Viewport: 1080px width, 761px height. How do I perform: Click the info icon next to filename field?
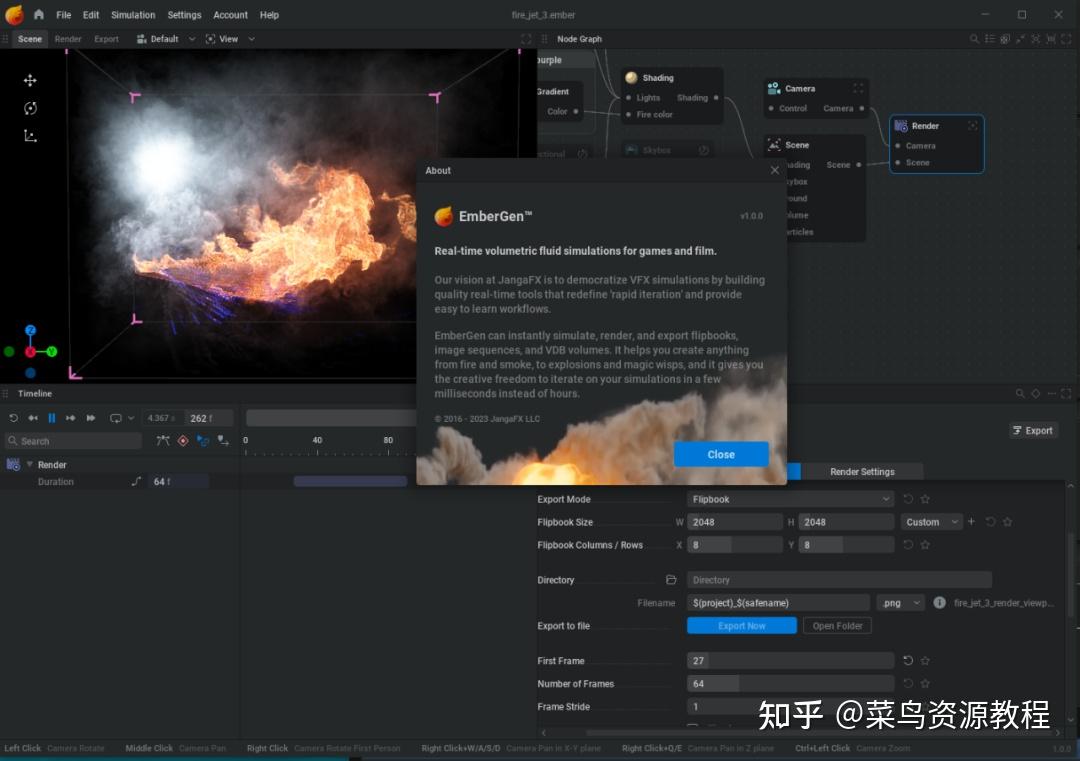point(938,603)
